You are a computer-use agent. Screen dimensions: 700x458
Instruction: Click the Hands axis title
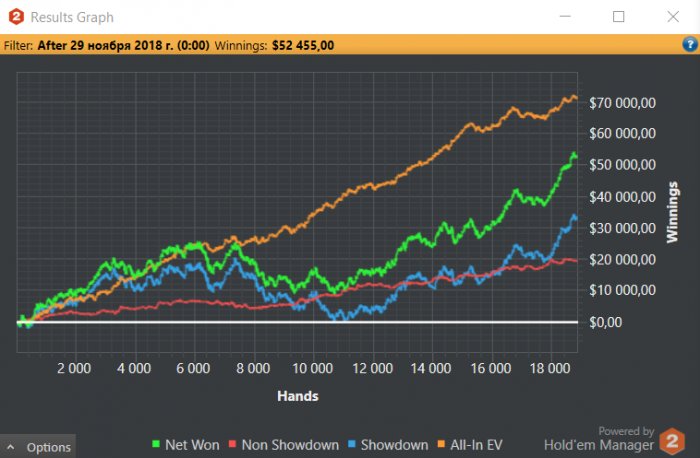(x=298, y=396)
